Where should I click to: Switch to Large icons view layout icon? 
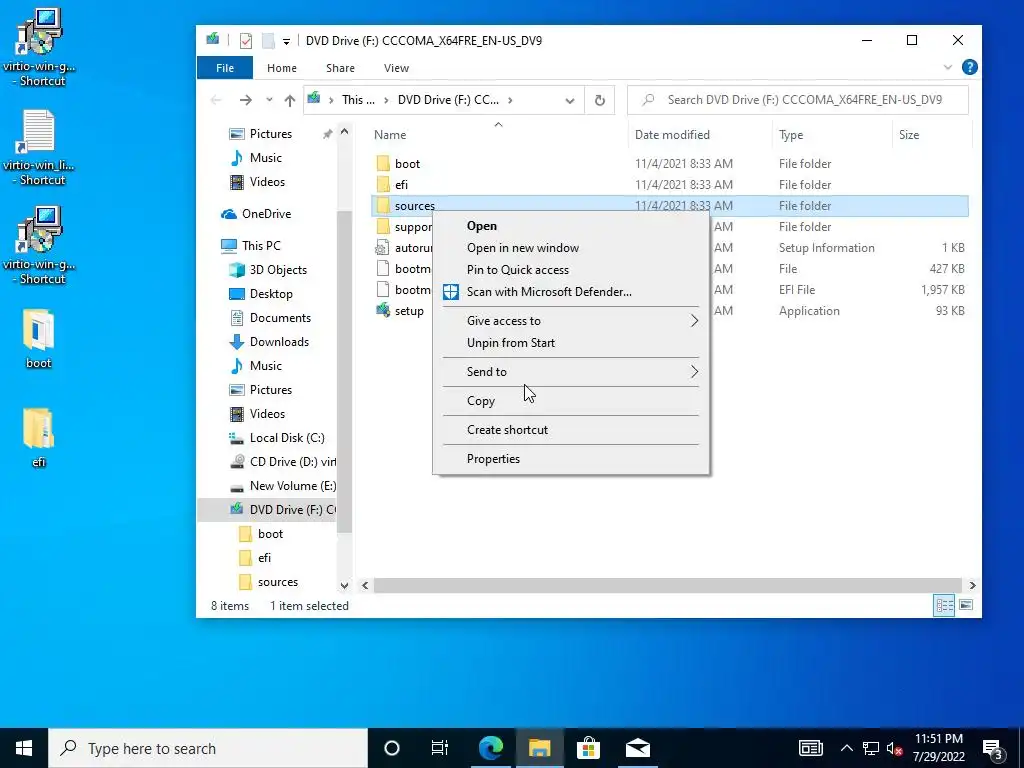tap(967, 605)
